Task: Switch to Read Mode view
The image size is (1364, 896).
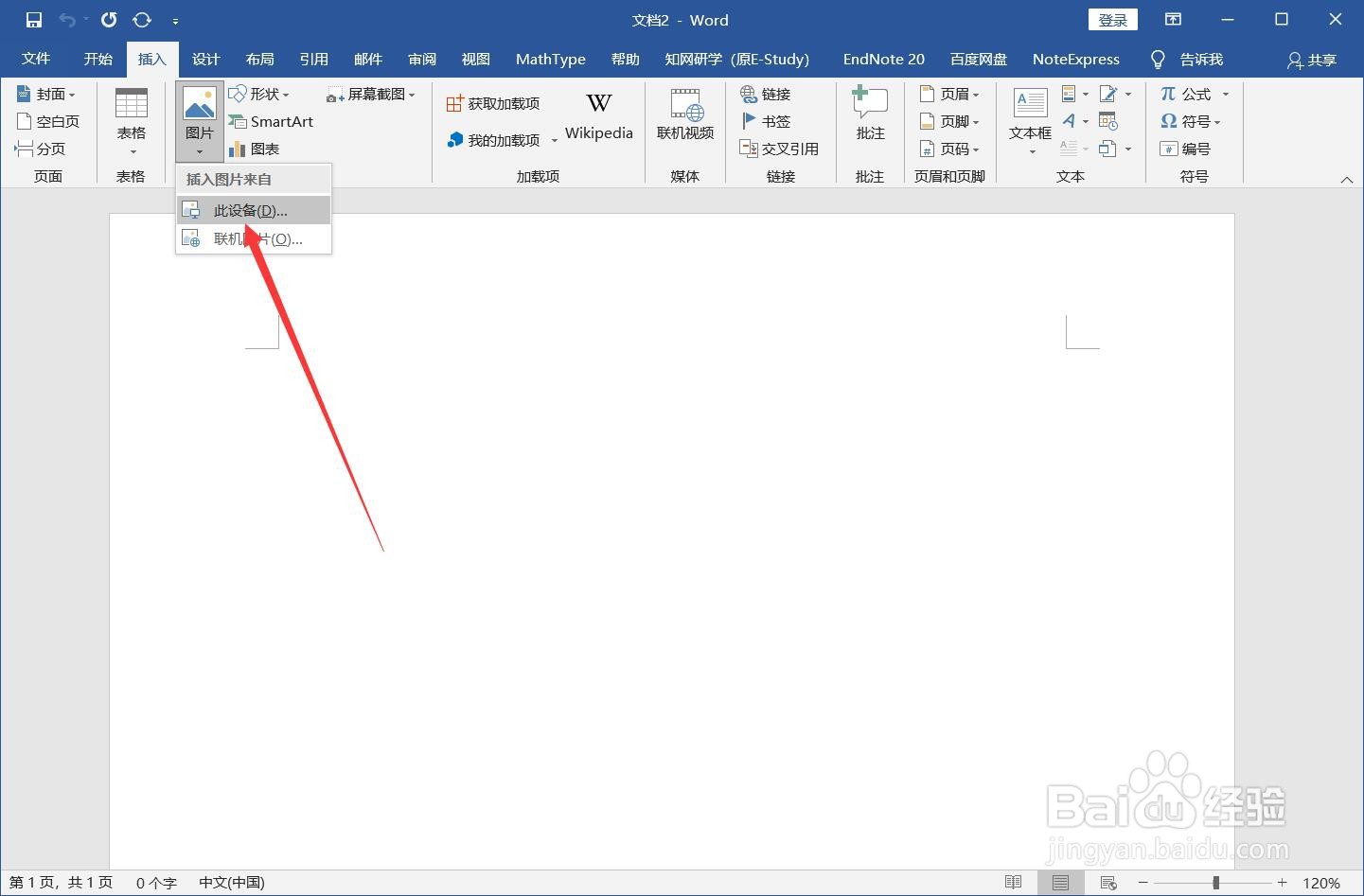Action: click(x=1013, y=882)
